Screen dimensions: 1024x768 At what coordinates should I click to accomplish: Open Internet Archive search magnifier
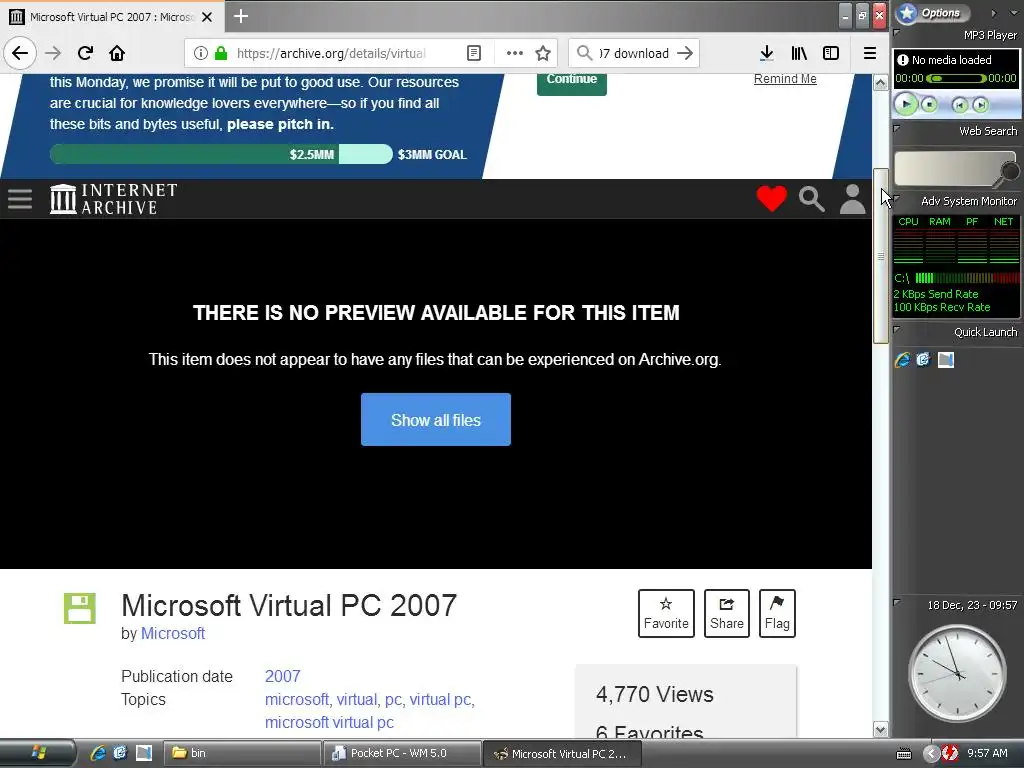812,199
